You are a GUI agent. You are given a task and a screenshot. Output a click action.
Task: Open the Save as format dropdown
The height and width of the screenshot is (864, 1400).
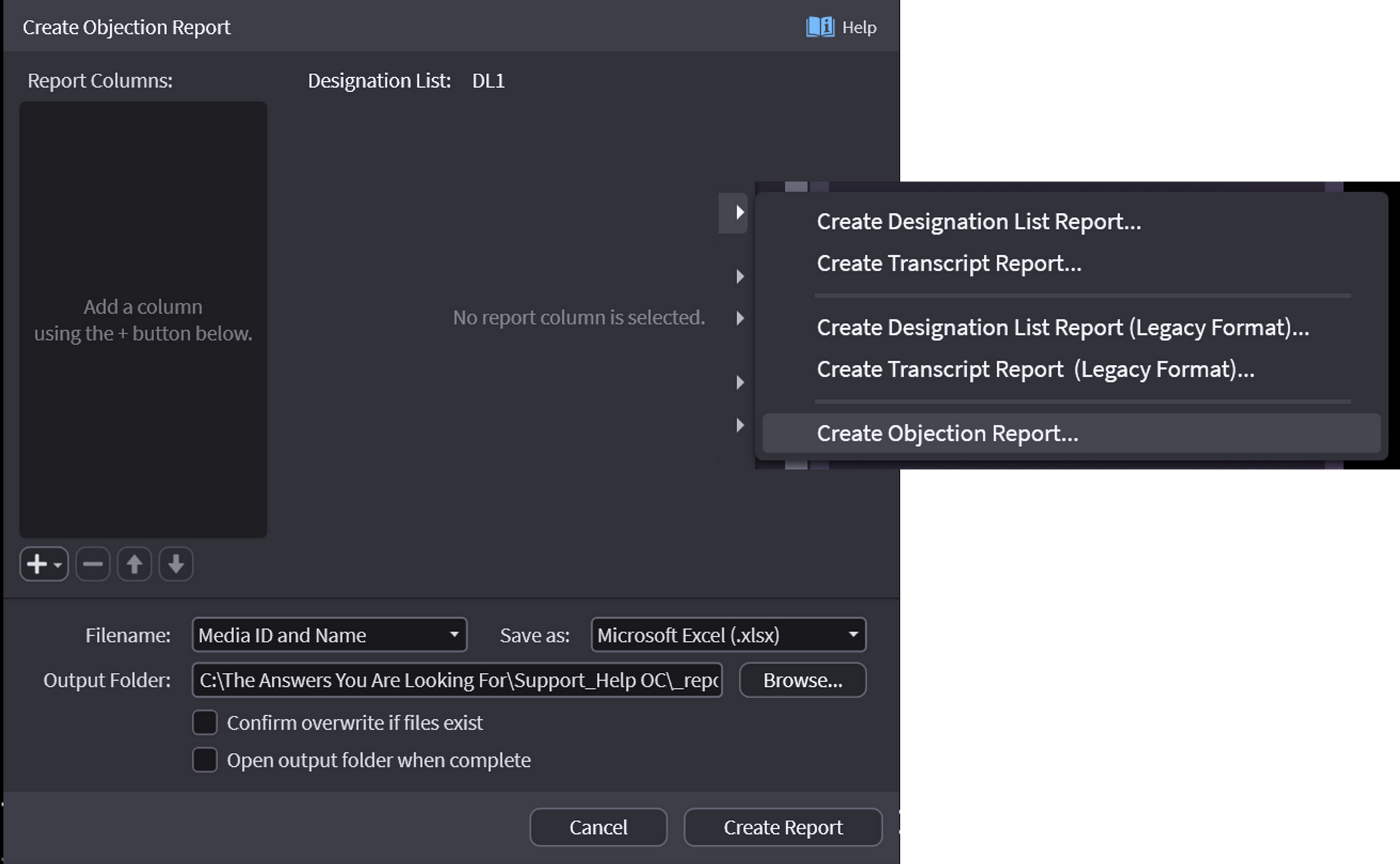click(728, 635)
